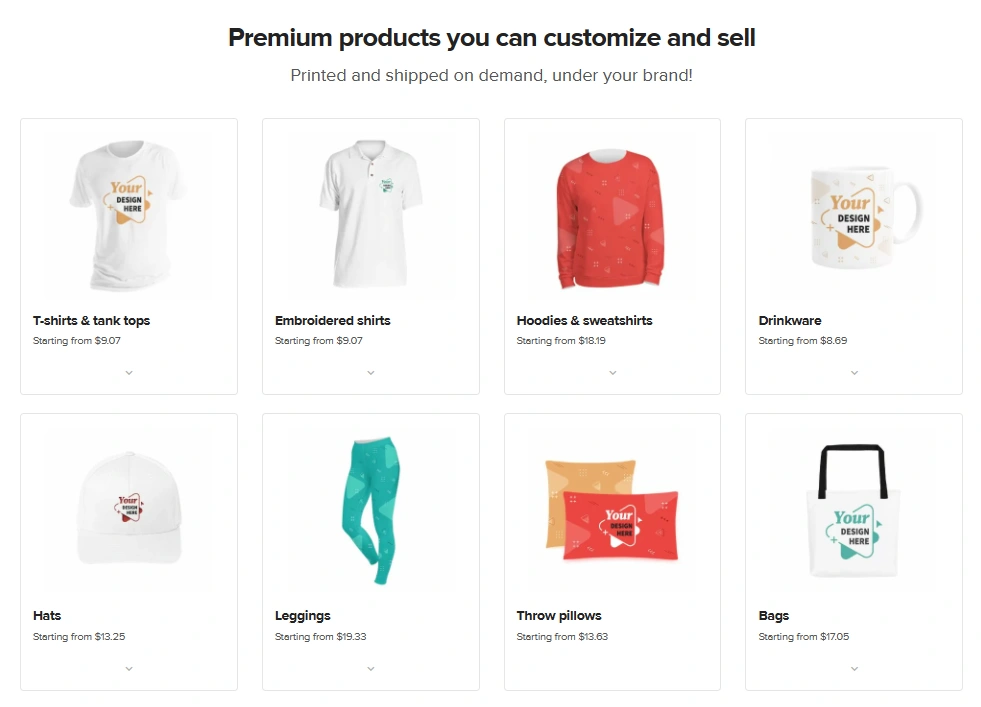Viewport: 981px width, 707px height.
Task: Expand the Embroidered shirts chevron
Action: coord(371,373)
